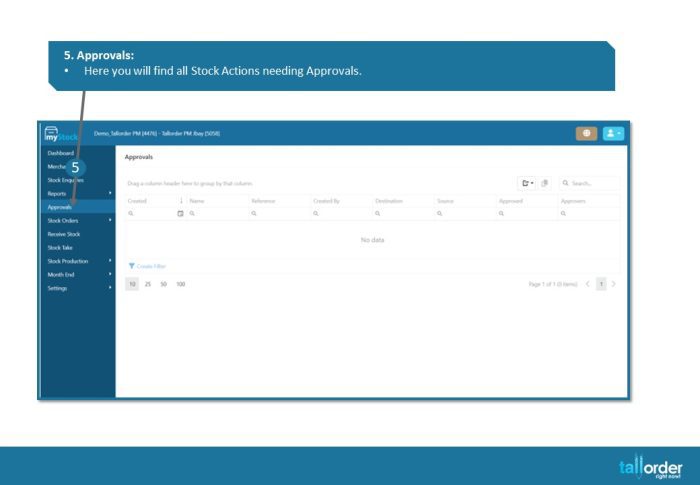The height and width of the screenshot is (485, 700).
Task: Select page 1 in pager
Action: point(601,284)
